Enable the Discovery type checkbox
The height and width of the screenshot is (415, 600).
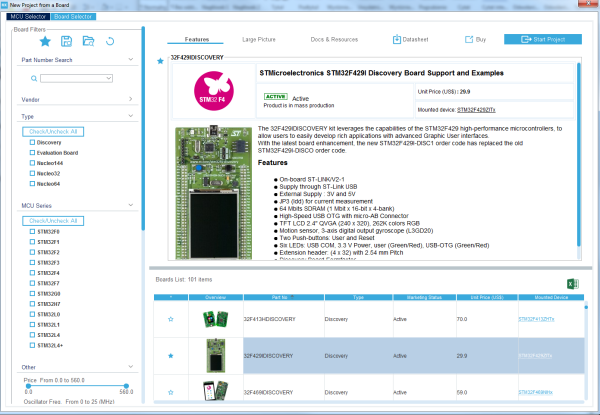pos(32,142)
